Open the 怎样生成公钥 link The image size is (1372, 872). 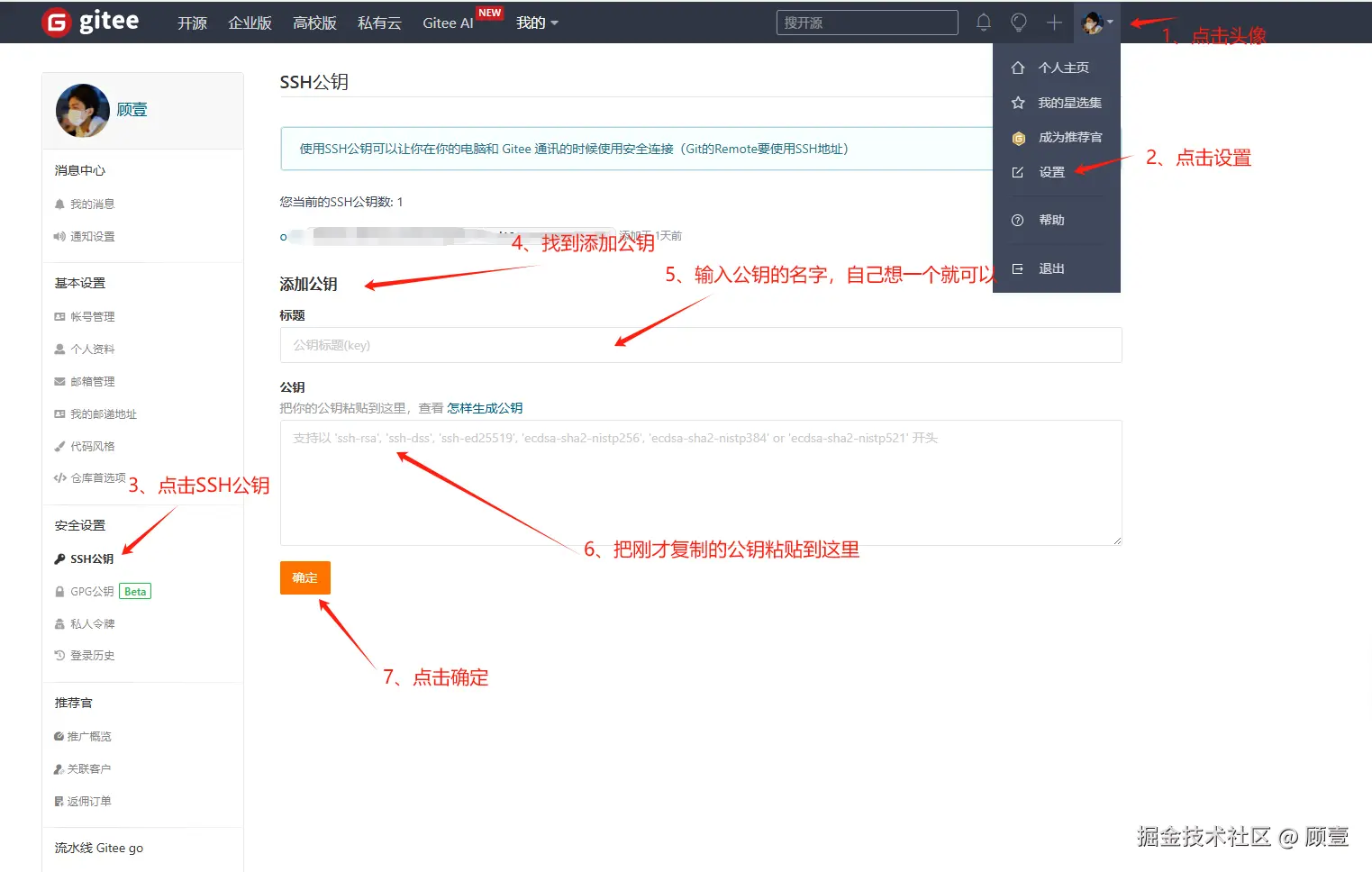click(485, 408)
